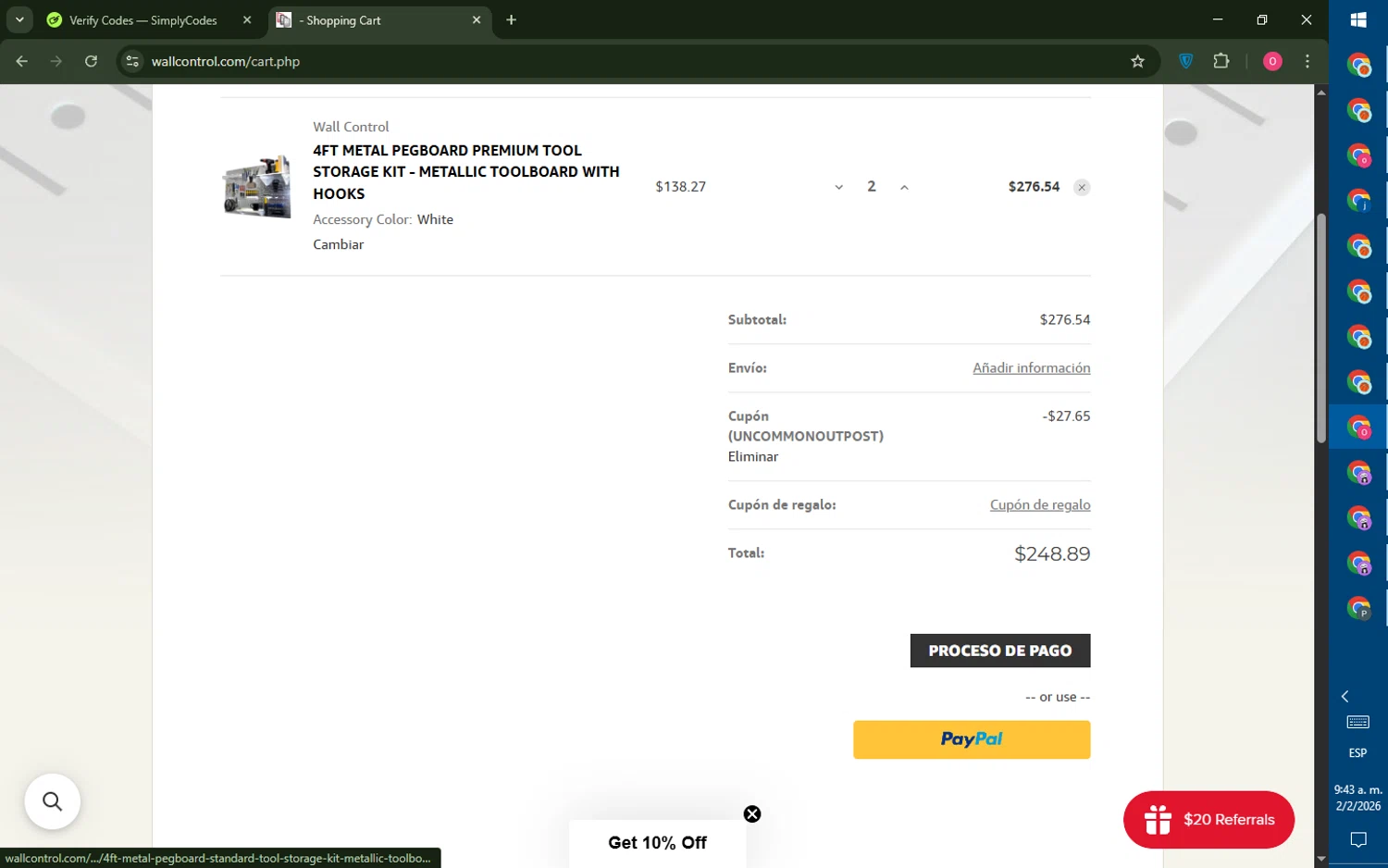Increase quantity with the up chevron
Screen dimensions: 1388x868
(x=904, y=187)
